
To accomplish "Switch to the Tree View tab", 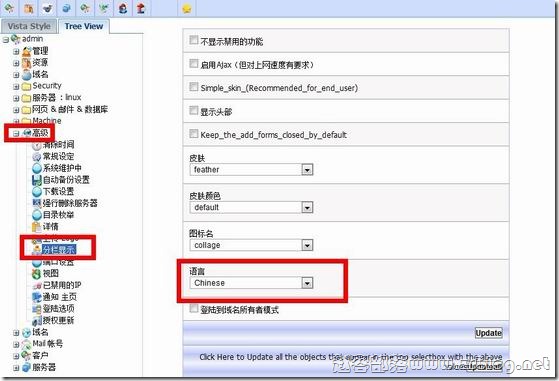I will pyautogui.click(x=84, y=26).
